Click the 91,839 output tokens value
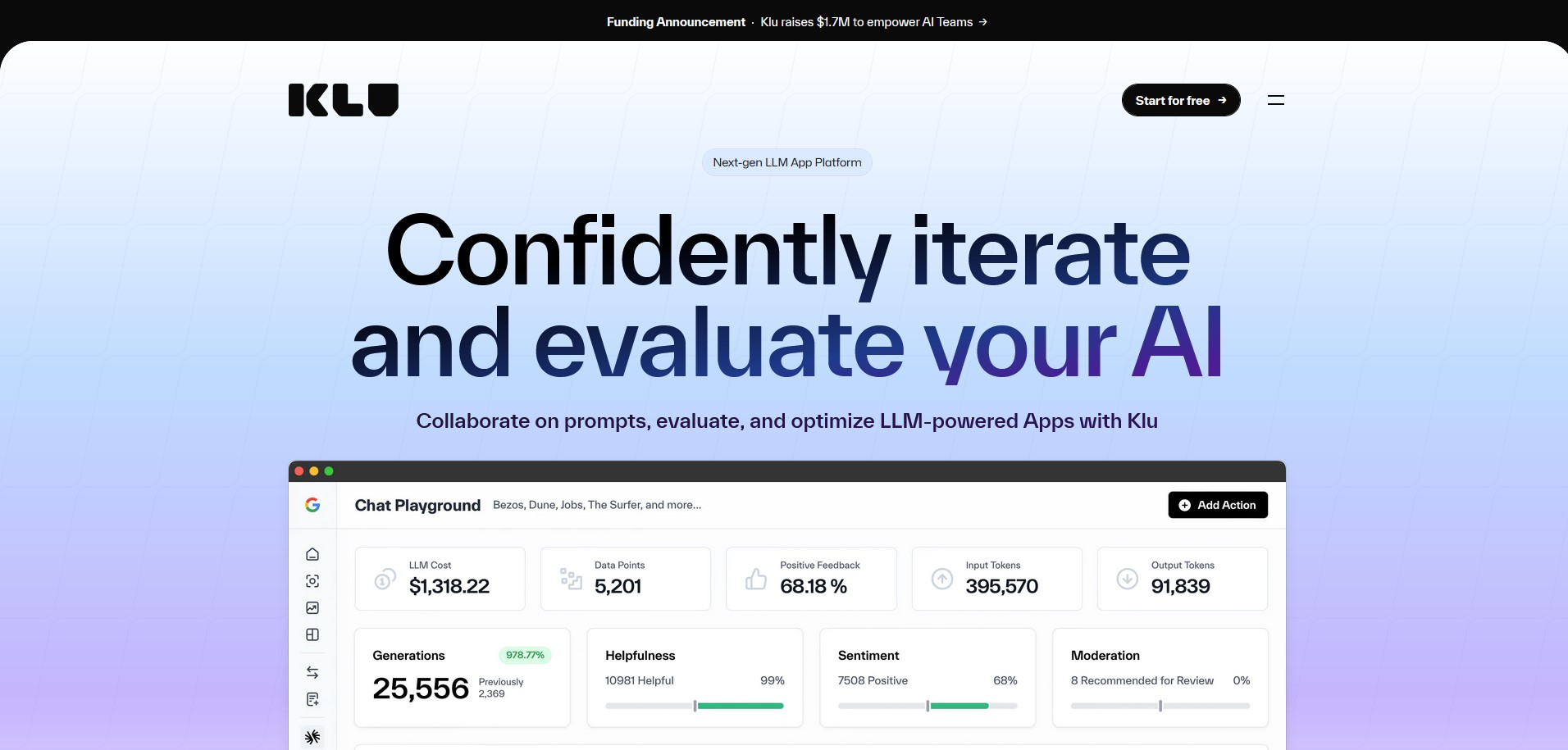This screenshot has width=1568, height=750. pos(1181,586)
